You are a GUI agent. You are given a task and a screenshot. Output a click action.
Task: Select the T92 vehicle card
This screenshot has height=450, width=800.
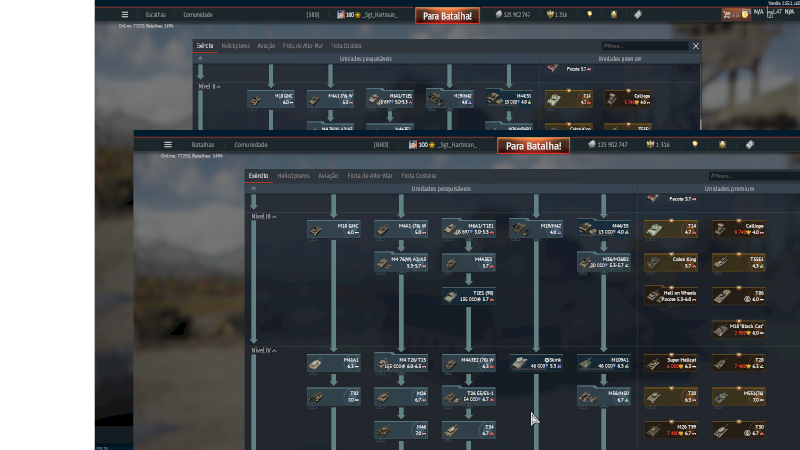click(334, 397)
